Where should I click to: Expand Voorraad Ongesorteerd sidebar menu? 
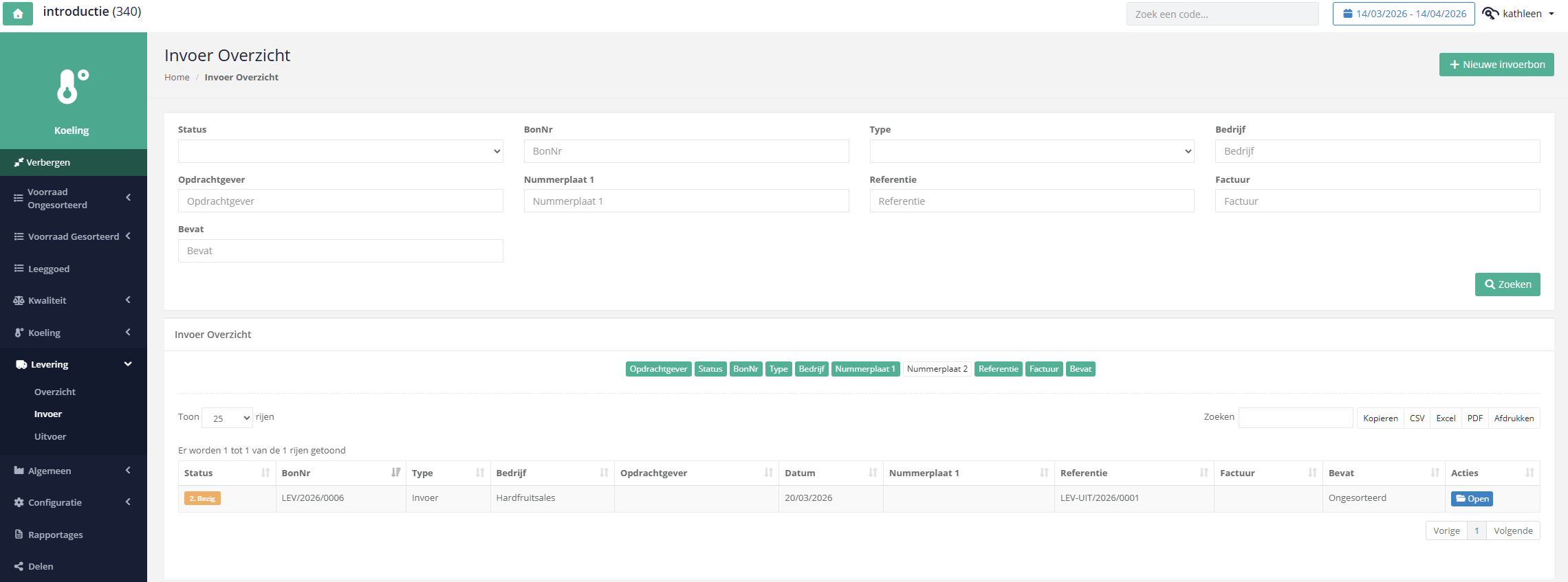[74, 199]
